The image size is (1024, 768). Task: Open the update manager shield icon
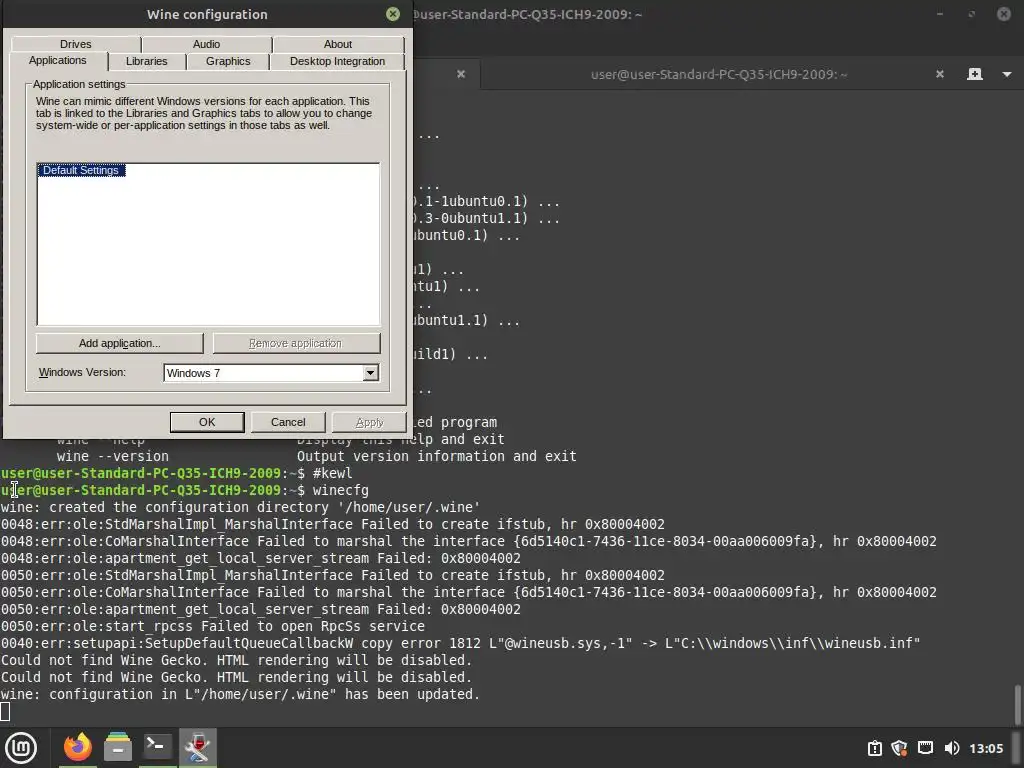[899, 748]
